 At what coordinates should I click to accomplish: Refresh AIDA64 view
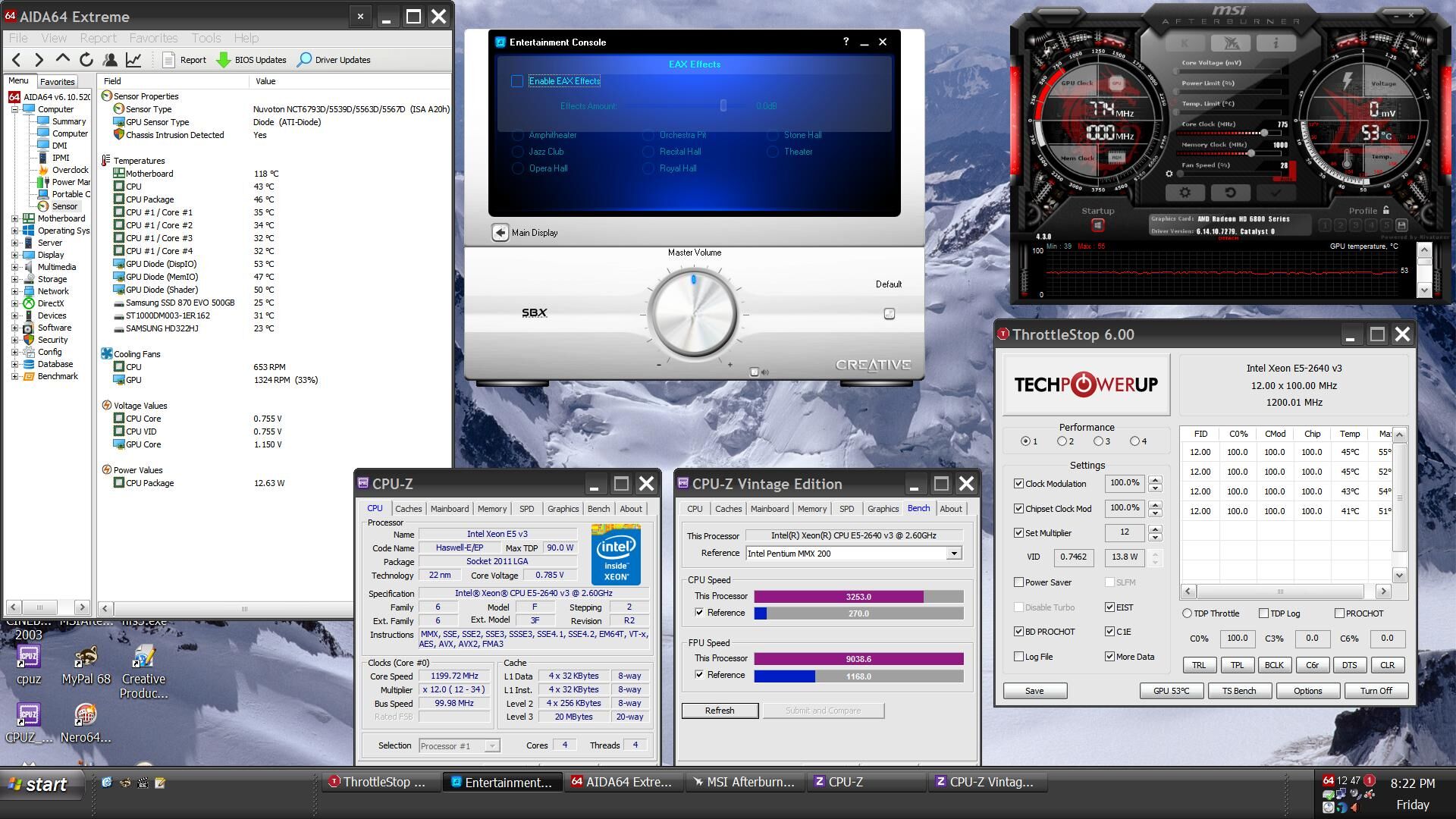click(86, 60)
